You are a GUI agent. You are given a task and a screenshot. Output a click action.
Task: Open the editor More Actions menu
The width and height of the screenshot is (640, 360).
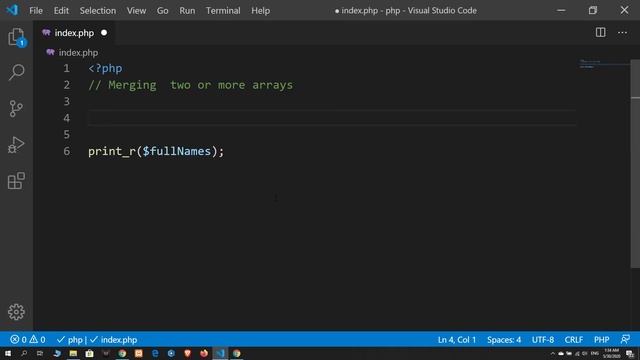pos(622,32)
